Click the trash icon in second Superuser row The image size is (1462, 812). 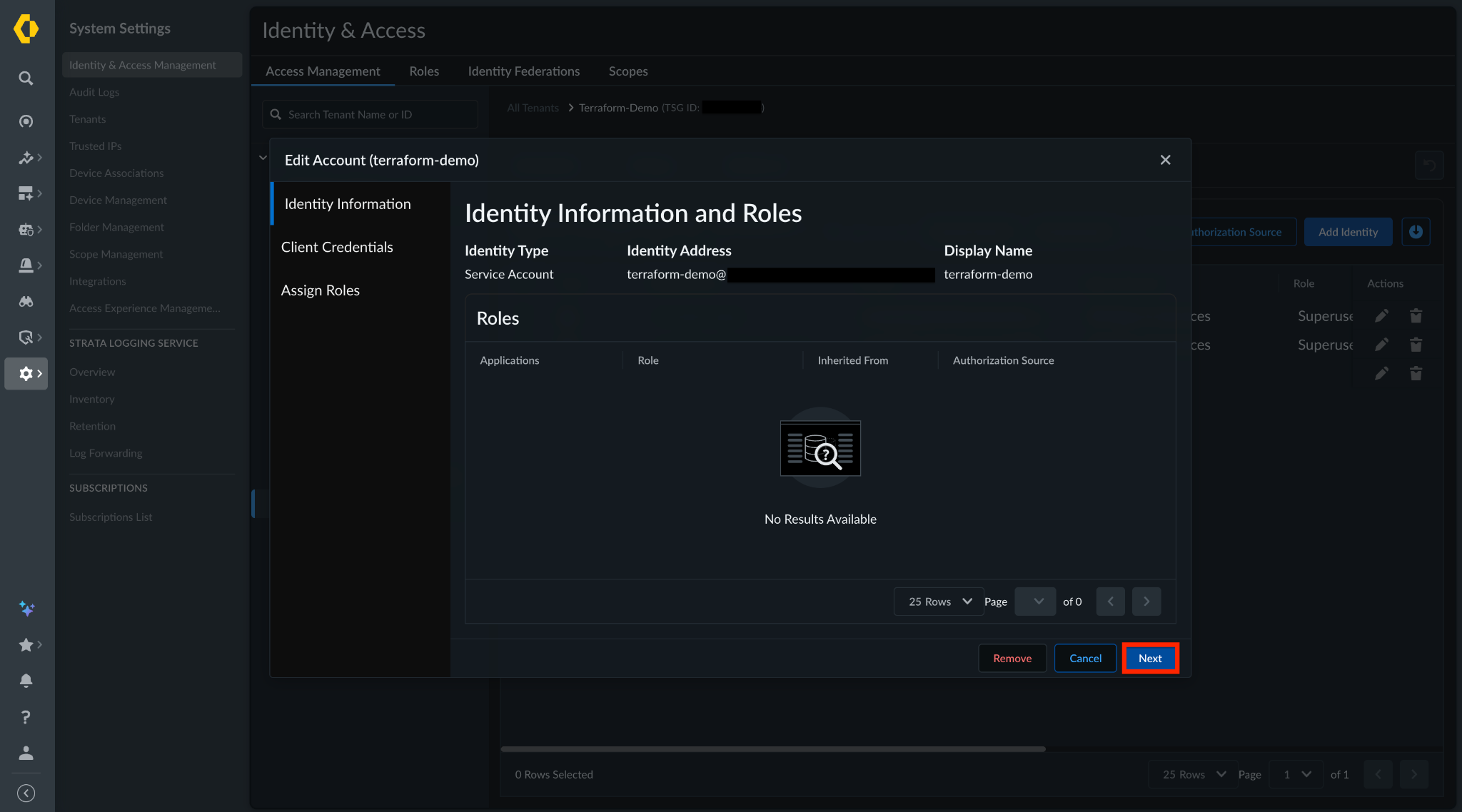(1416, 345)
